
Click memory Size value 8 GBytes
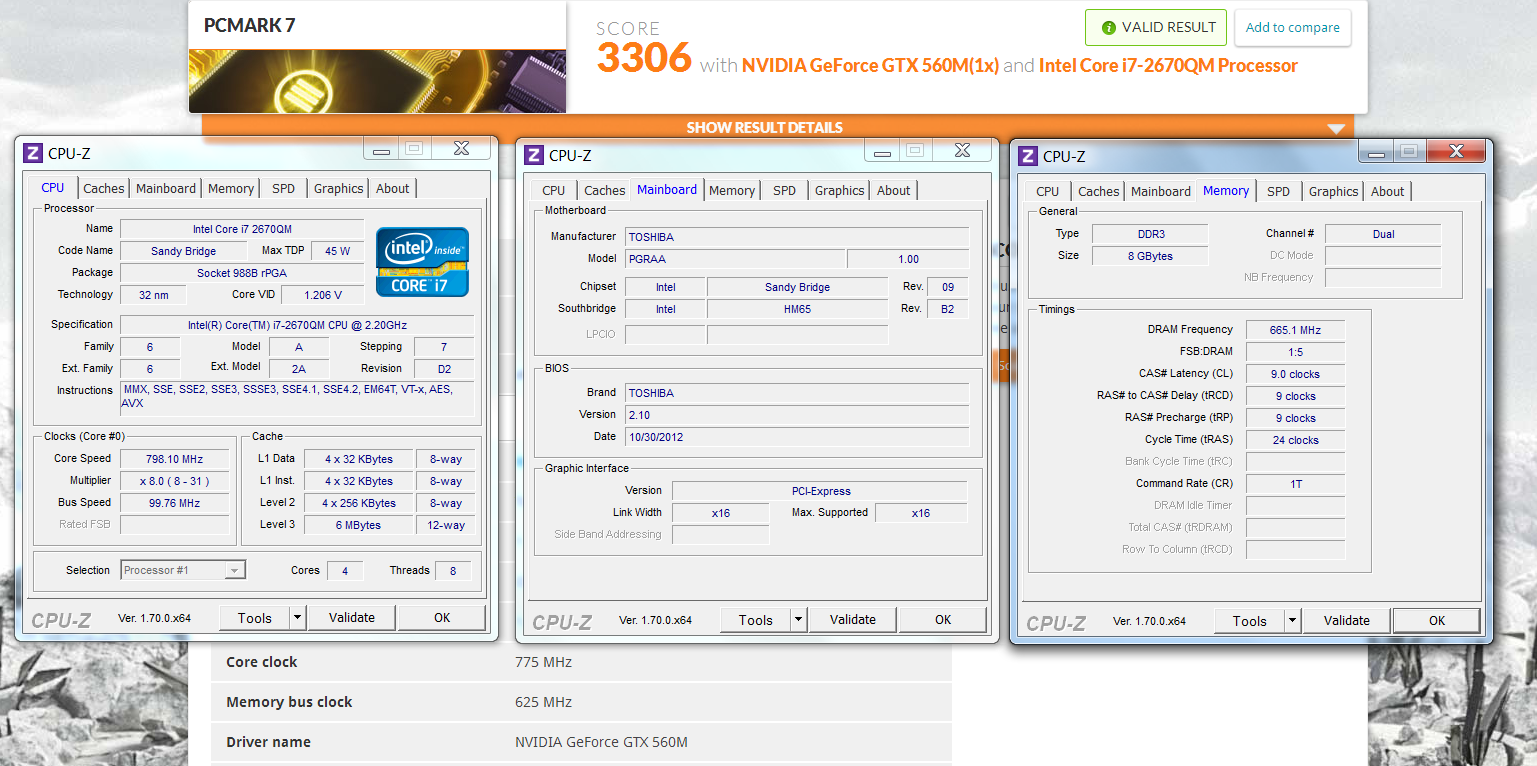coord(1150,256)
